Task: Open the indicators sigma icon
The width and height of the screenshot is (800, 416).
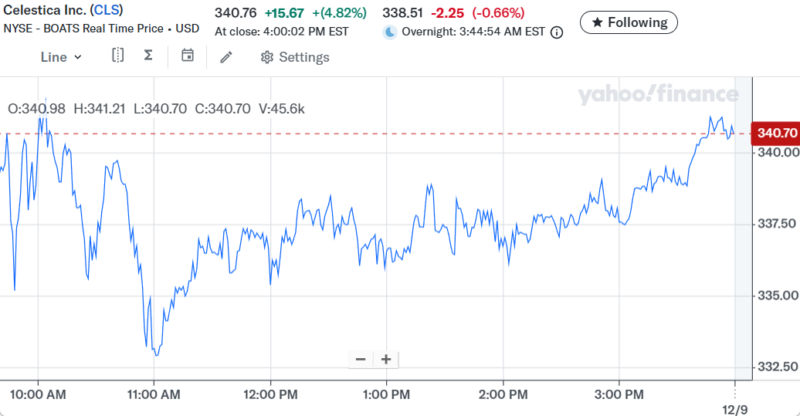Action: [148, 56]
